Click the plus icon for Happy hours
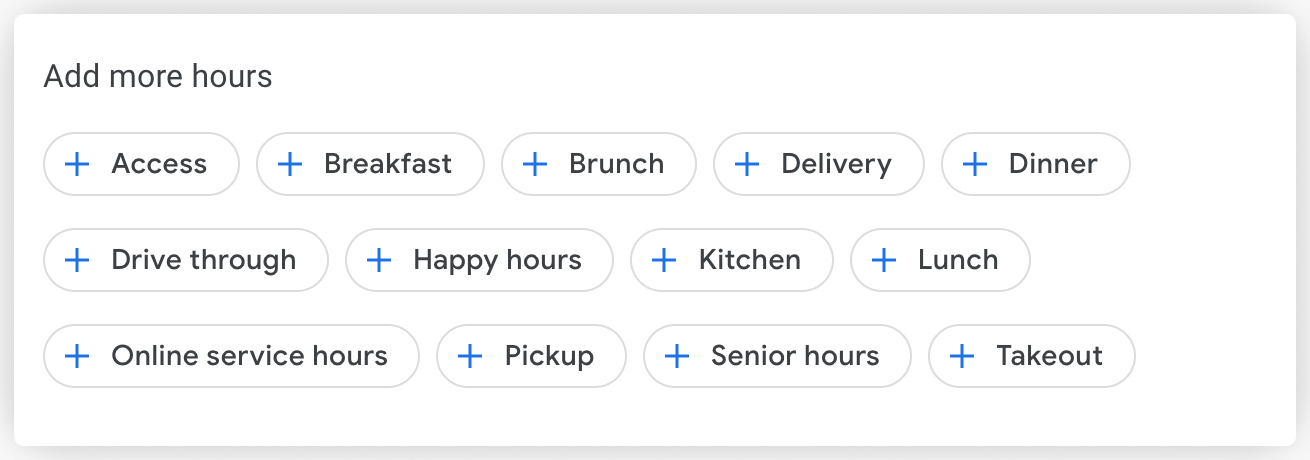Viewport: 1310px width, 460px height. (379, 260)
